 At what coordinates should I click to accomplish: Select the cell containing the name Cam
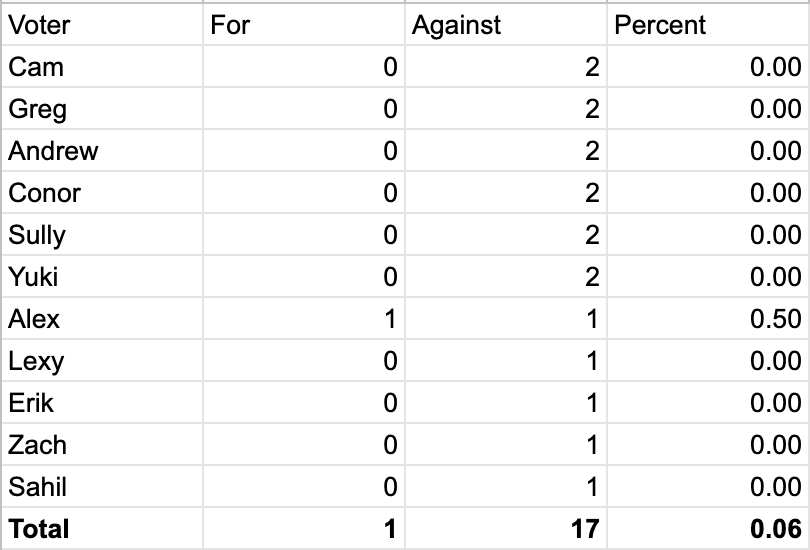point(102,67)
